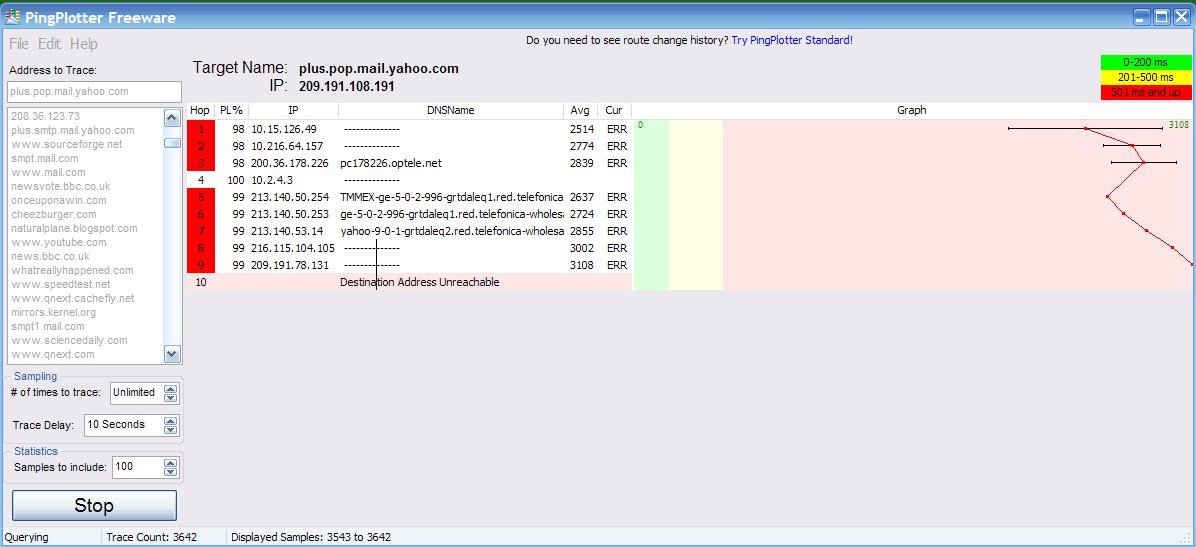1196x547 pixels.
Task: Click hop 7 IP 213.140.53.14
Action: click(287, 231)
